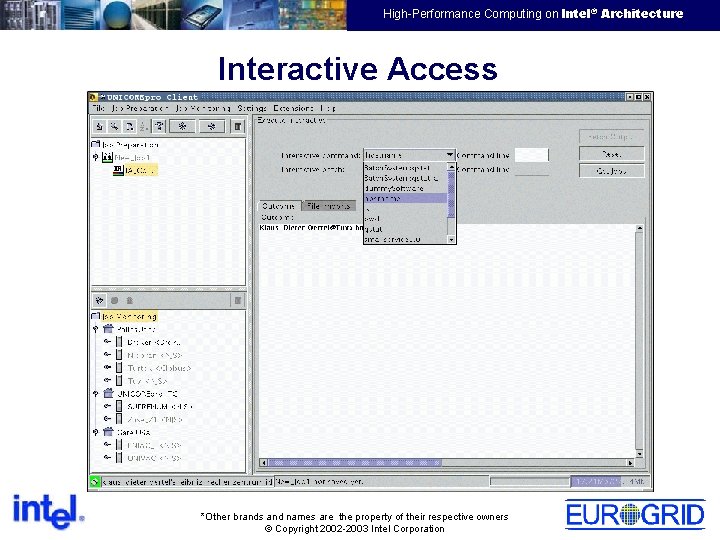The width and height of the screenshot is (720, 540).
Task: Choose pwd in the command list
Action: point(405,219)
